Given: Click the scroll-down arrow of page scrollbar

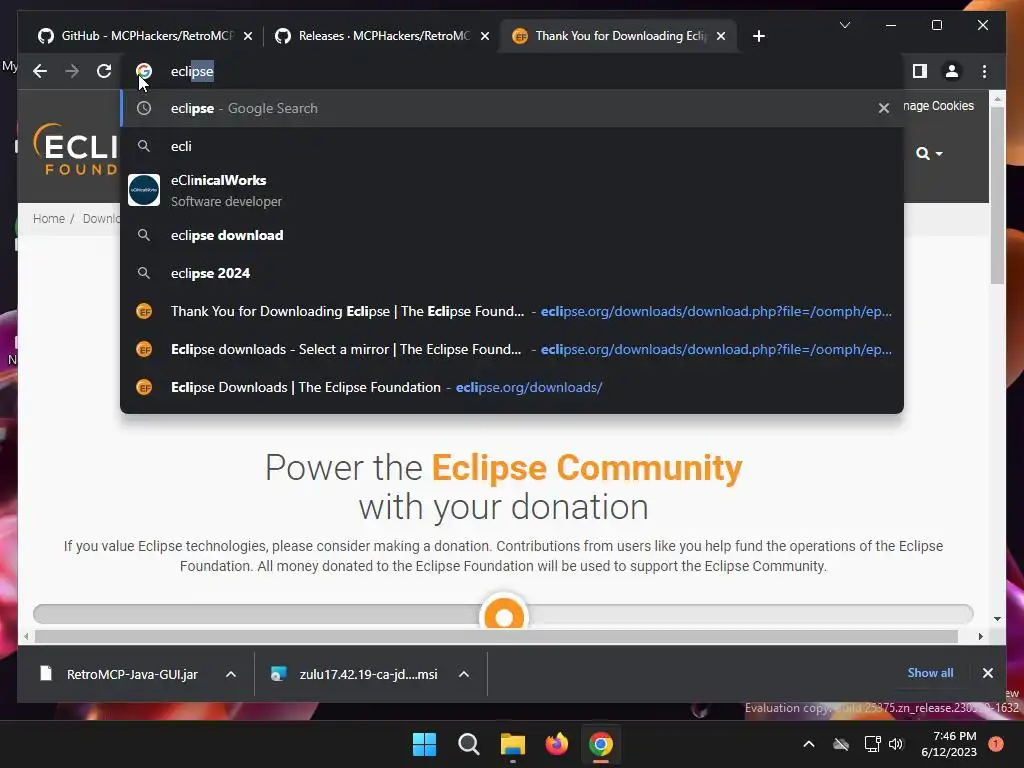Looking at the screenshot, I should [x=997, y=618].
